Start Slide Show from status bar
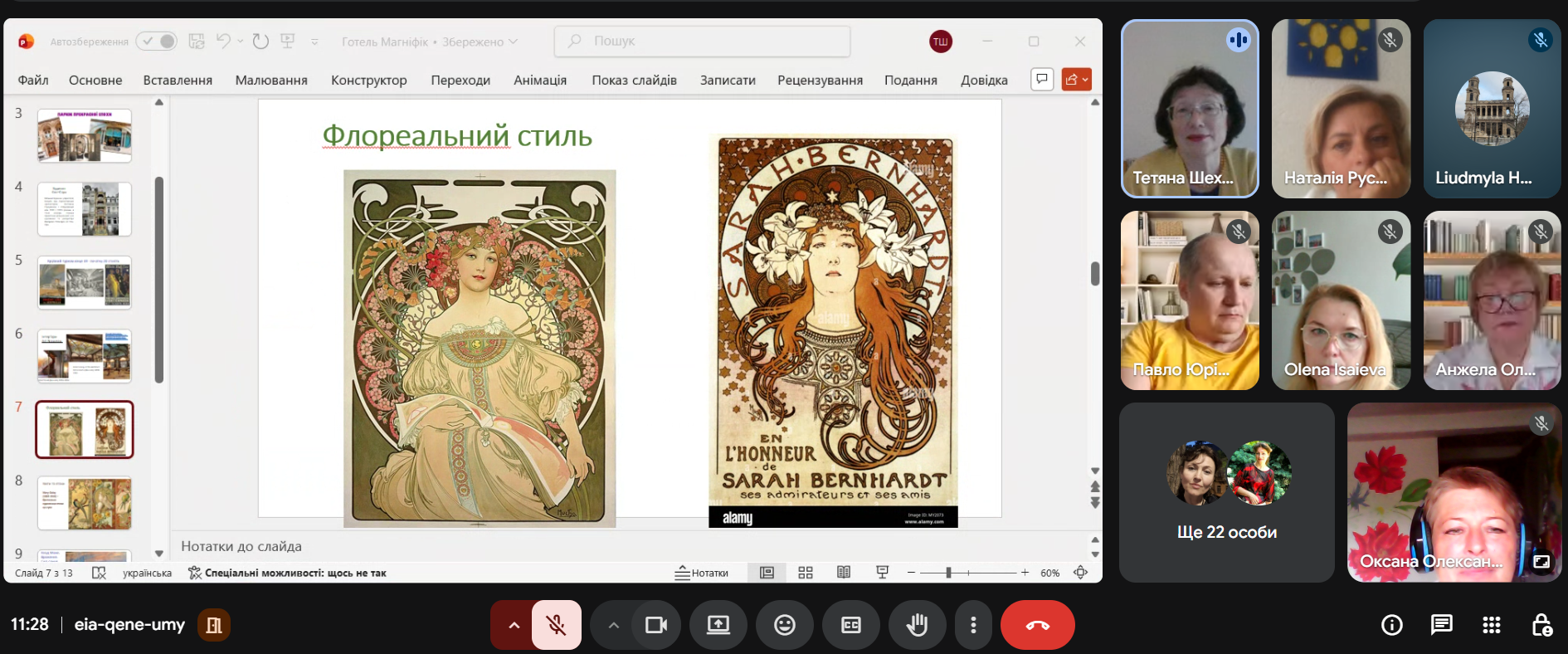This screenshot has height=654, width=1568. 883,573
